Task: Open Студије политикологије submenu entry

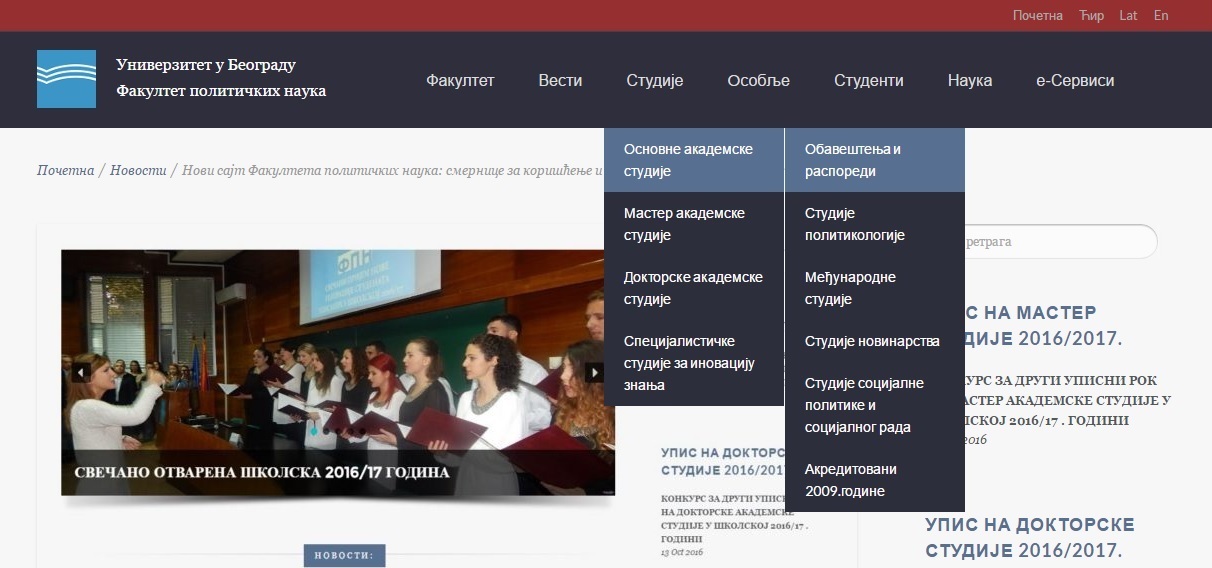Action: point(875,224)
